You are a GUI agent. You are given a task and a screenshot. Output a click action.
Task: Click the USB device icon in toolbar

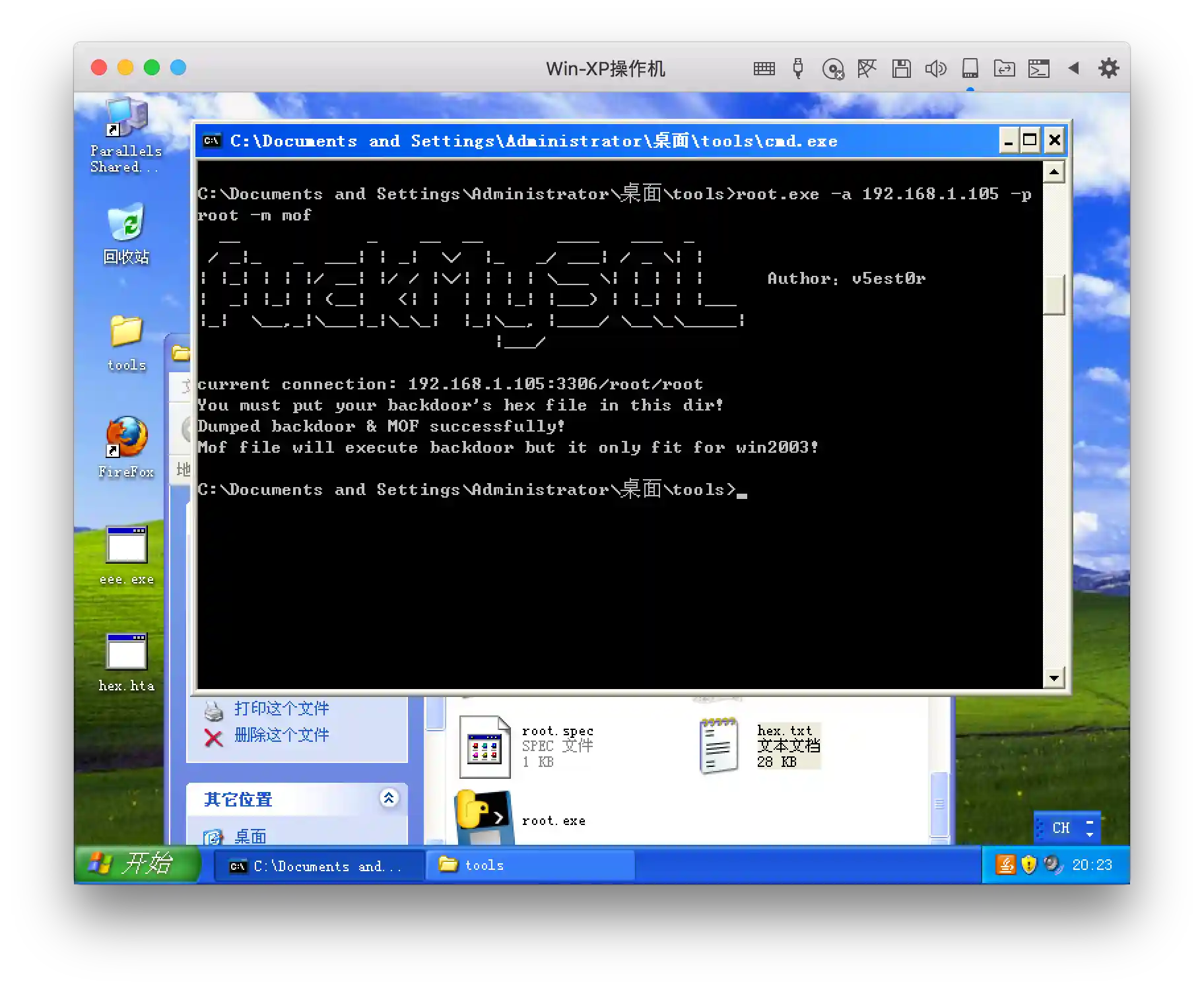pos(798,69)
